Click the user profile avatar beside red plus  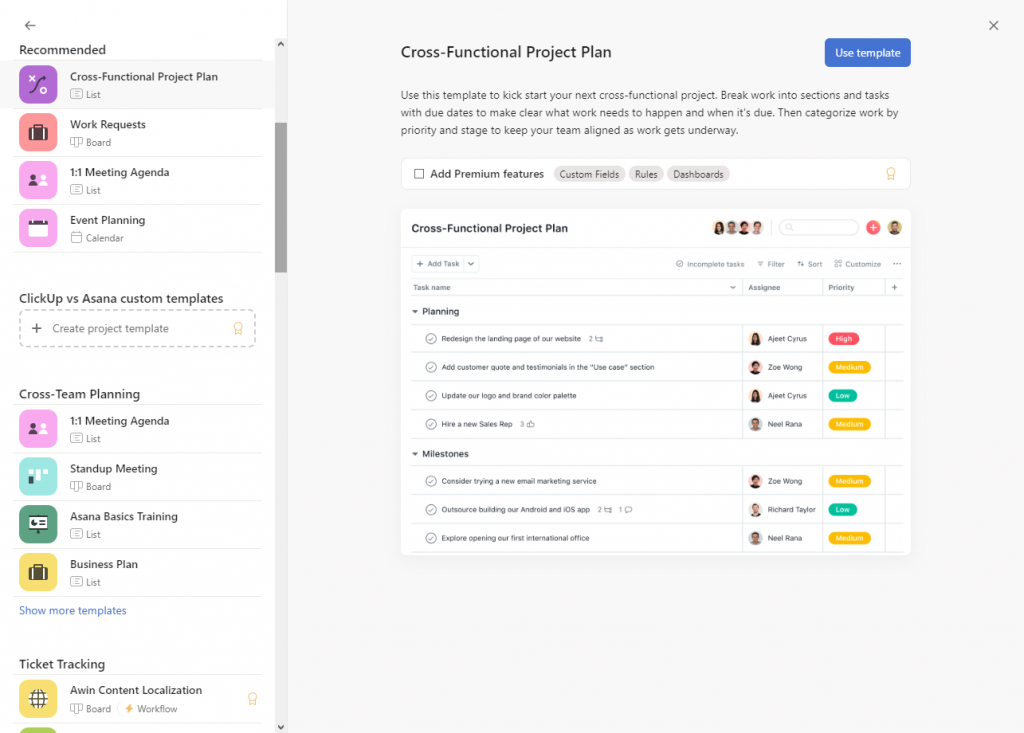pyautogui.click(x=895, y=227)
